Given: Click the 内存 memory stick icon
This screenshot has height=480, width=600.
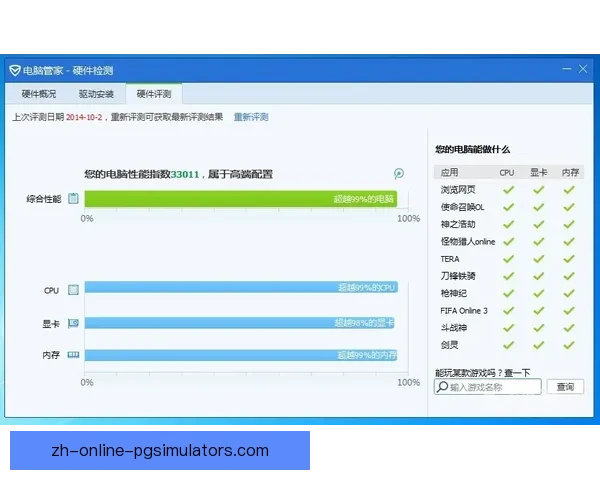Looking at the screenshot, I should [73, 355].
